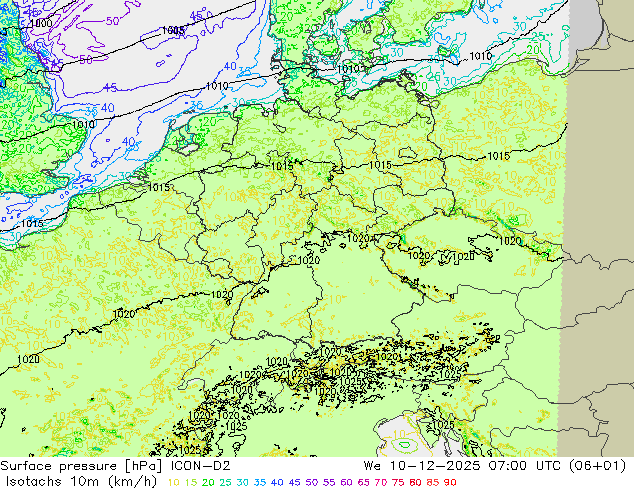This screenshot has height=490, width=634.
Task: Click the 60 km/h isotach legend value
Action: coord(347,483)
